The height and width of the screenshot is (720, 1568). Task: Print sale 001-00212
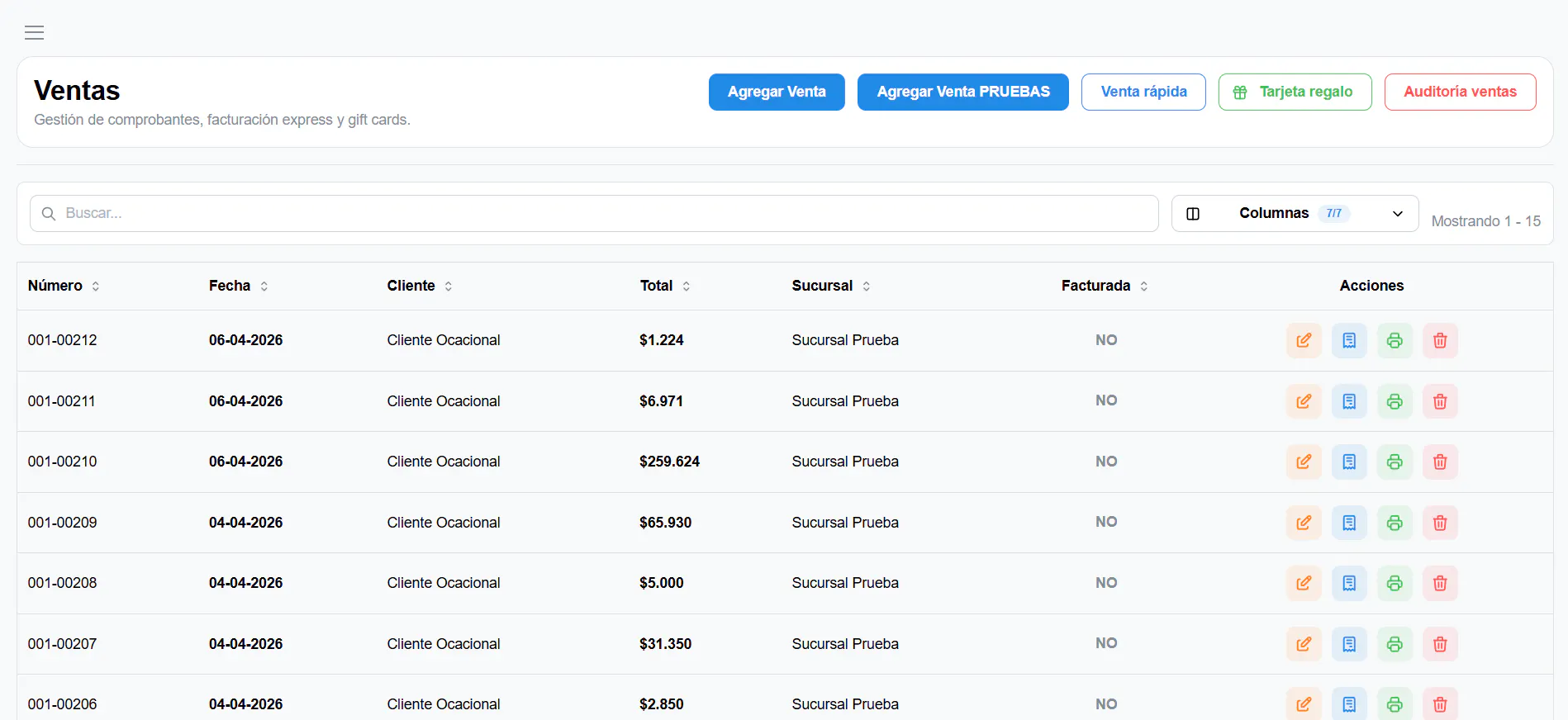(x=1395, y=340)
